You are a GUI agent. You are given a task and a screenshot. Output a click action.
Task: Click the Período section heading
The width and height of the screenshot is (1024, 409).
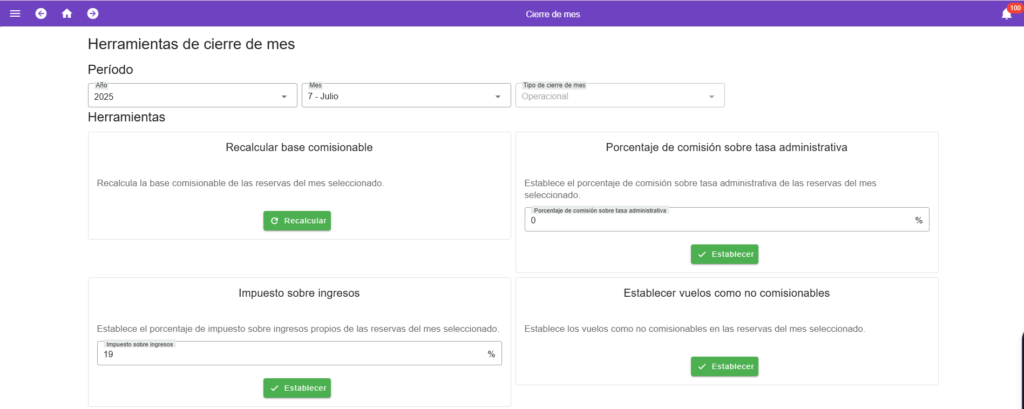pyautogui.click(x=110, y=70)
